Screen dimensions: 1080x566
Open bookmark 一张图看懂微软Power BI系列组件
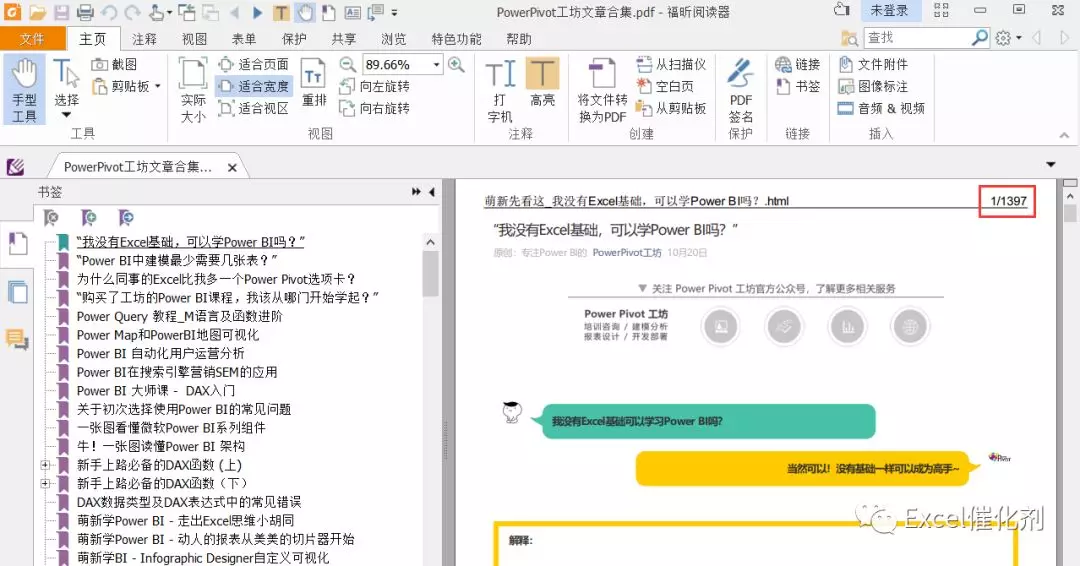(x=171, y=428)
